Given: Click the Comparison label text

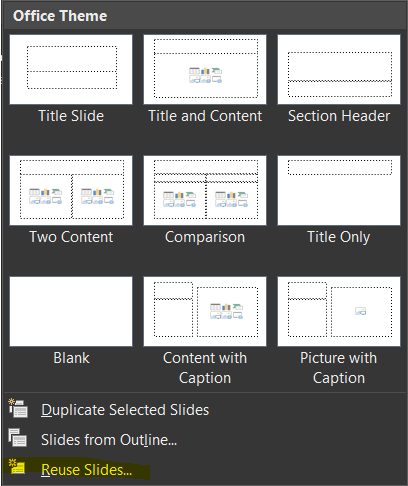Looking at the screenshot, I should (x=205, y=237).
